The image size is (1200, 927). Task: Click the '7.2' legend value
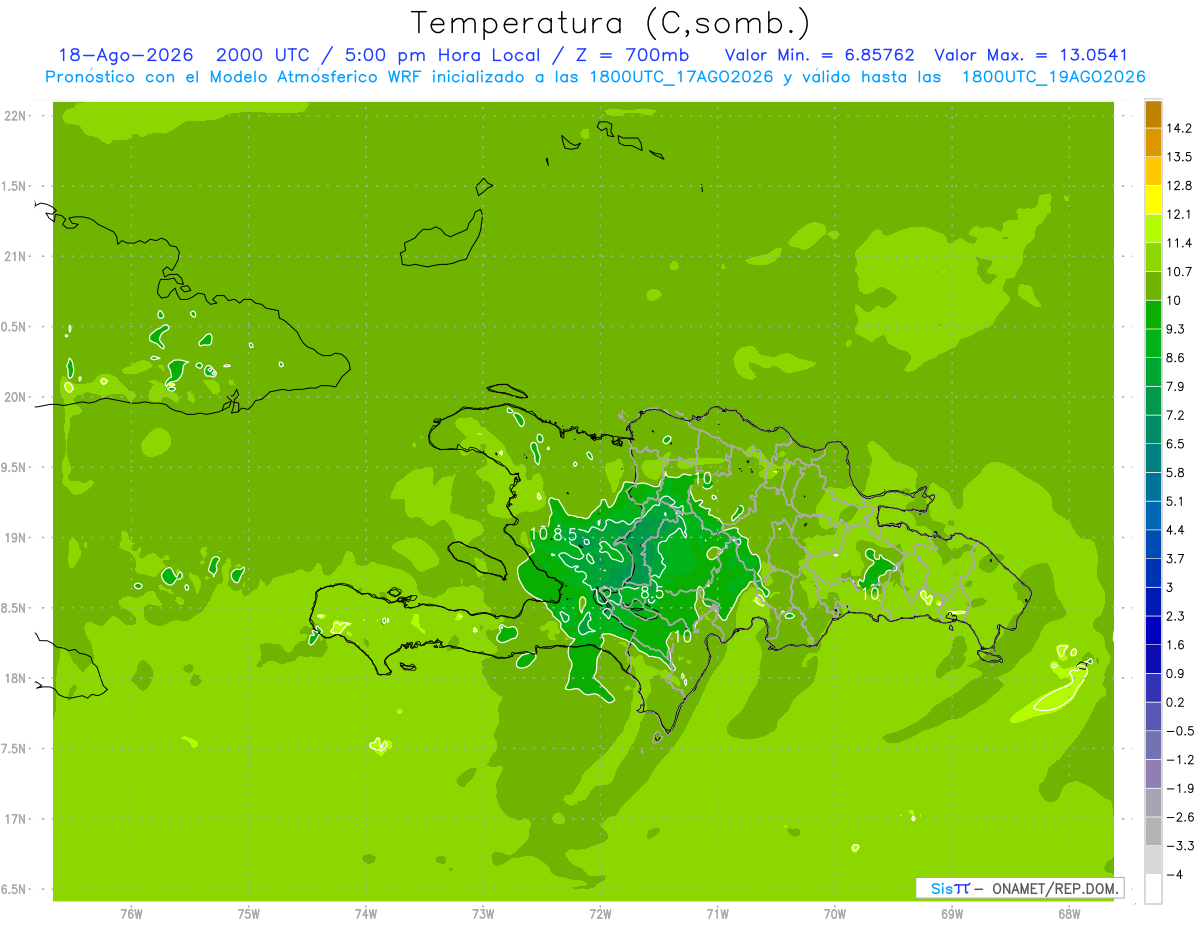tap(1175, 415)
